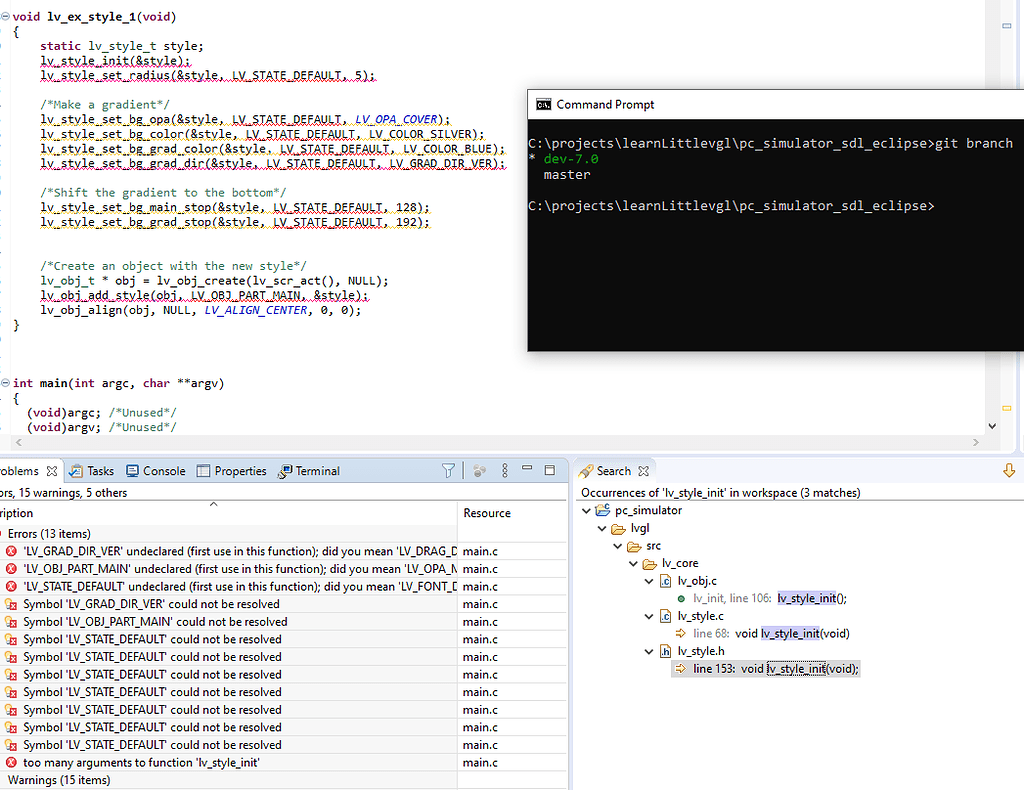Collapse the lvgl folder node

click(x=602, y=528)
